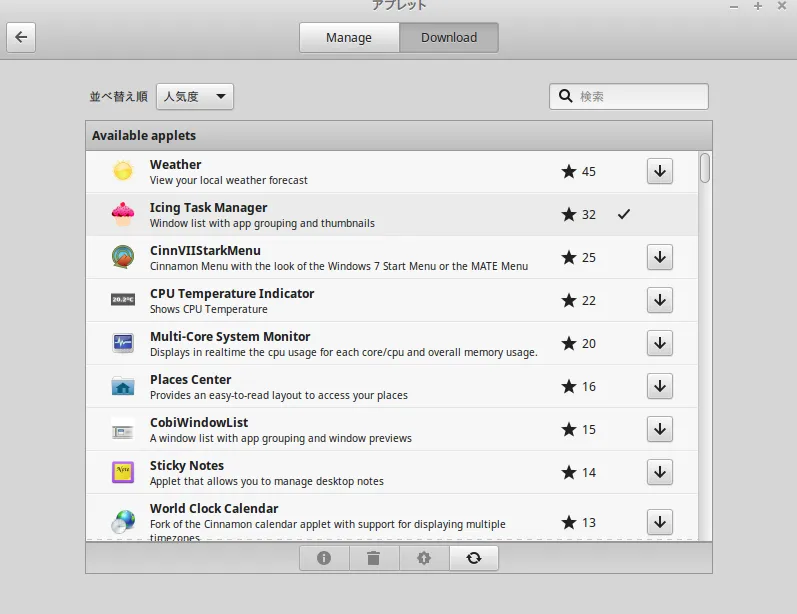Select the Sticky Notes title
The height and width of the screenshot is (614, 797).
pos(187,466)
